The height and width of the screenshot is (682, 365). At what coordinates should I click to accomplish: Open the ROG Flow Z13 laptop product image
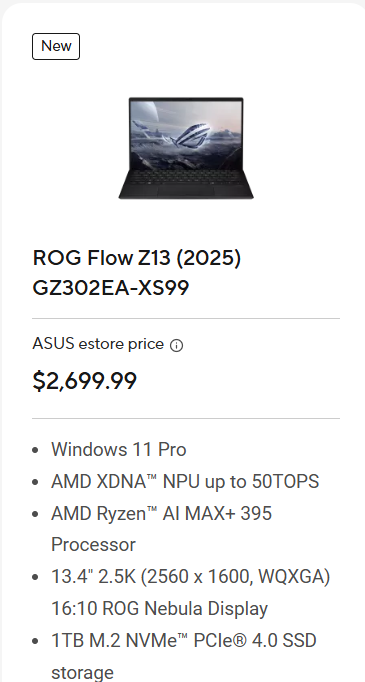[186, 148]
